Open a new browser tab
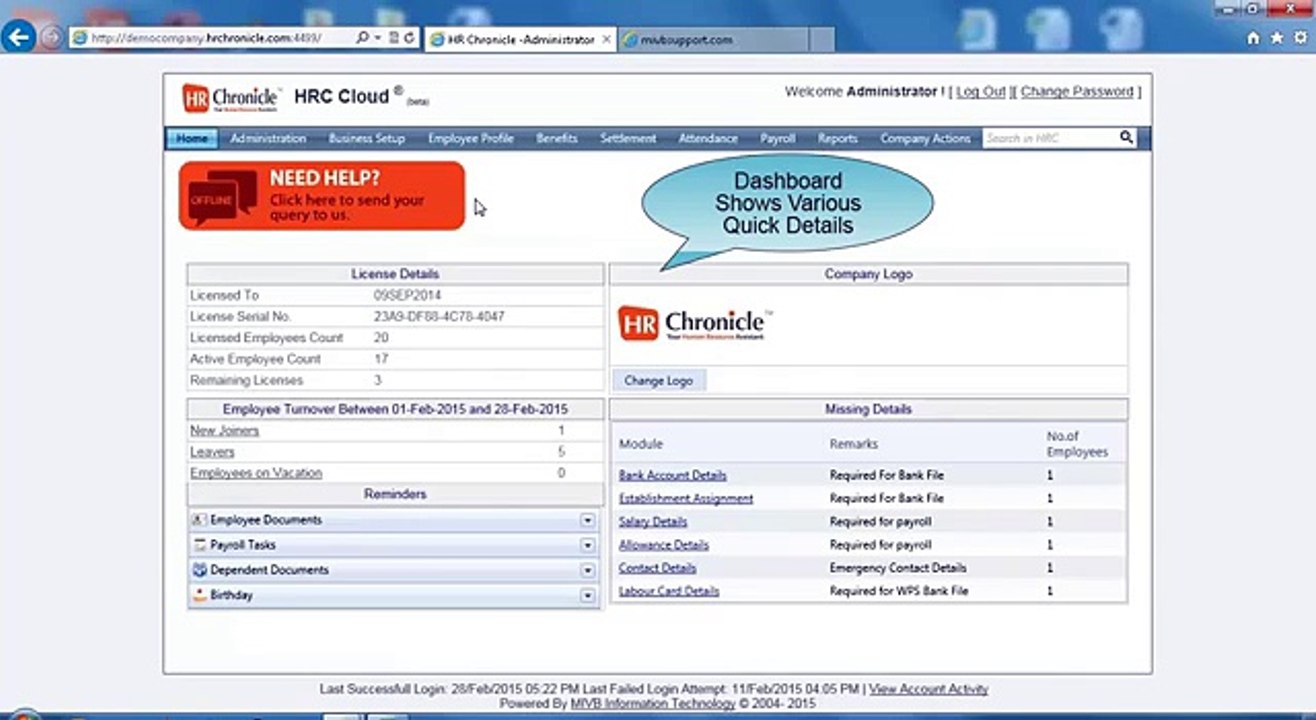 821,39
